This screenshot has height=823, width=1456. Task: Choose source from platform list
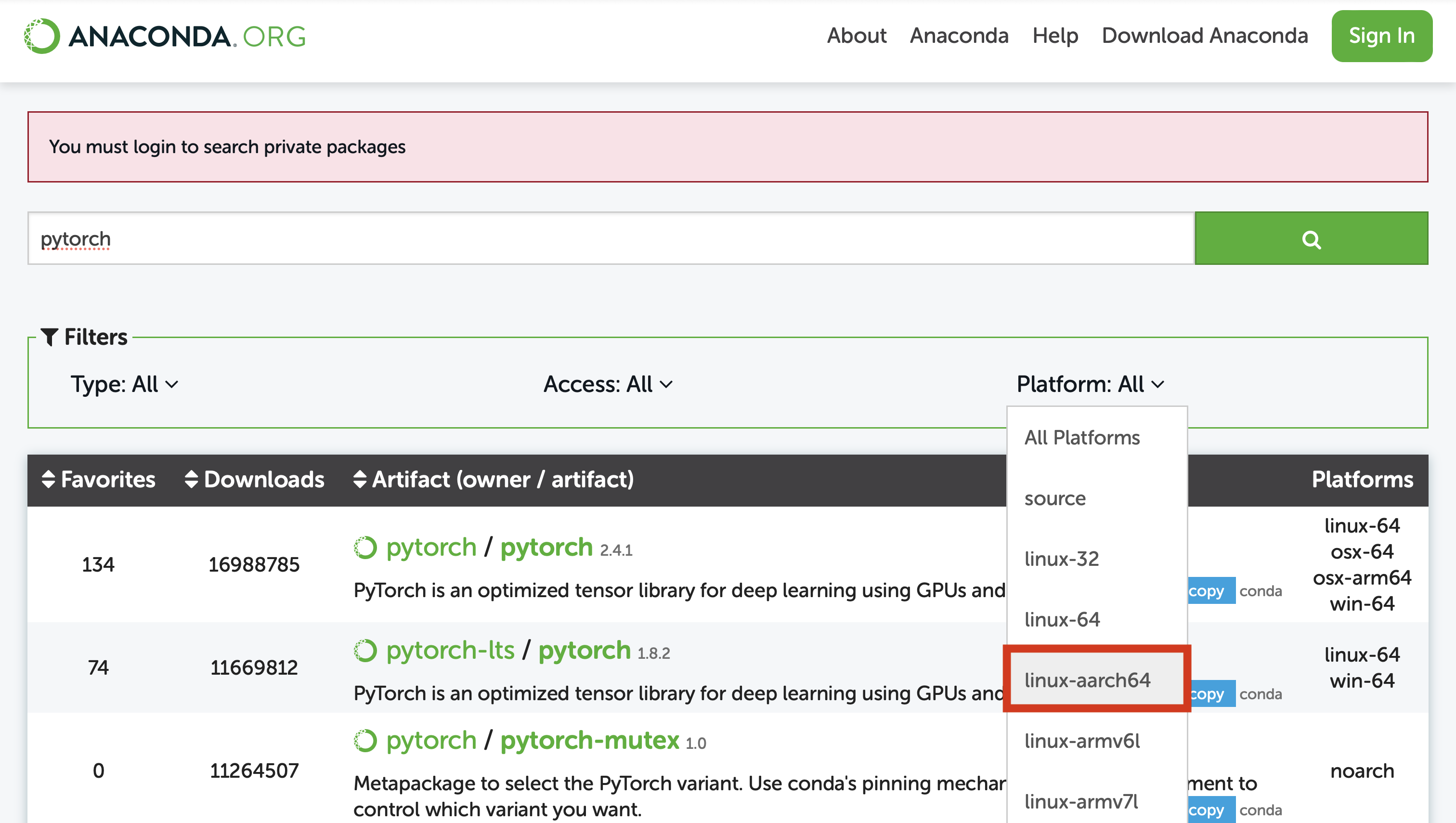coord(1096,498)
